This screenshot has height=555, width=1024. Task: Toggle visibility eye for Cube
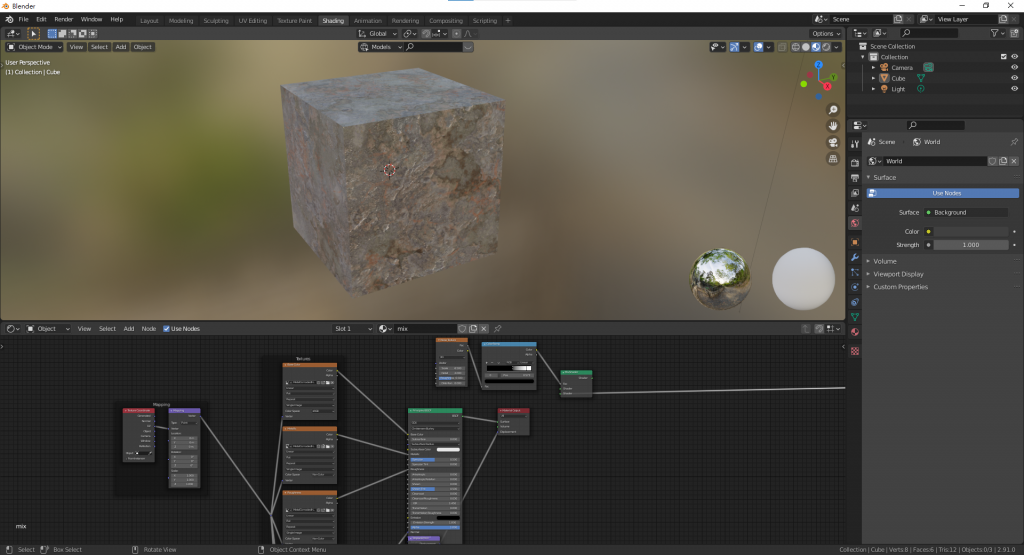[x=1014, y=78]
